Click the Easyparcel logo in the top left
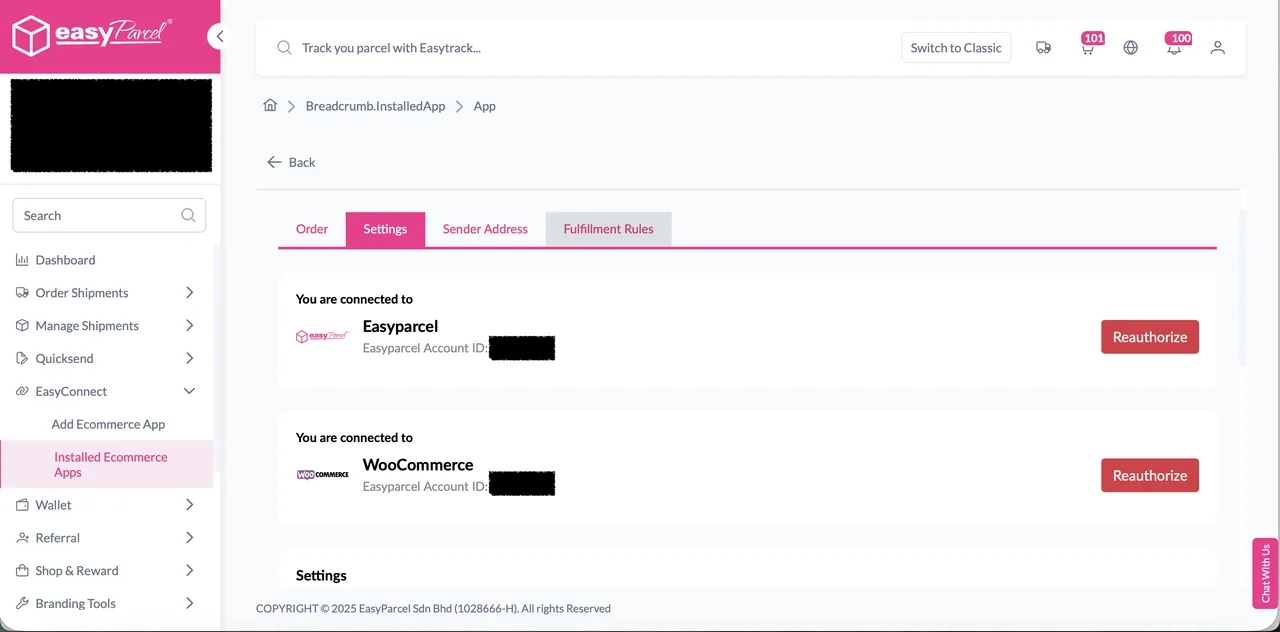 click(x=90, y=33)
